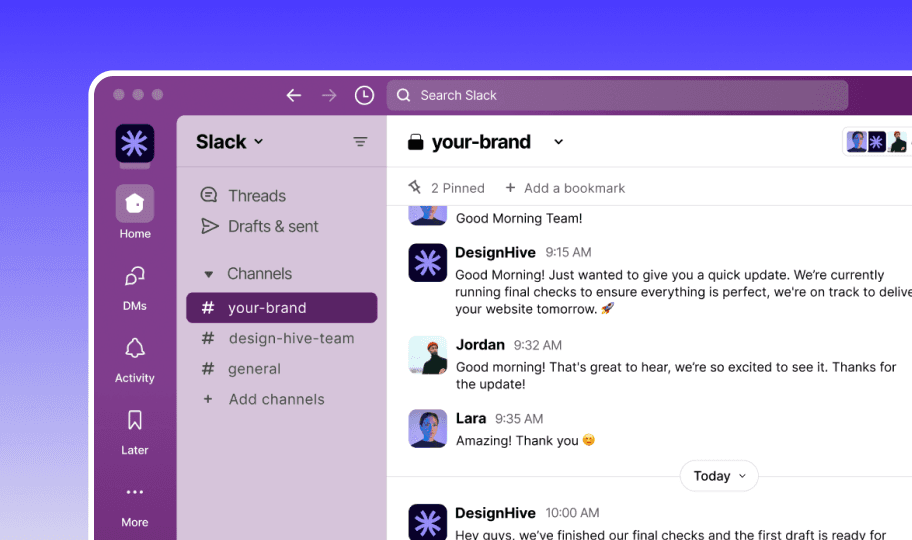Click the Search Slack field

(x=617, y=95)
